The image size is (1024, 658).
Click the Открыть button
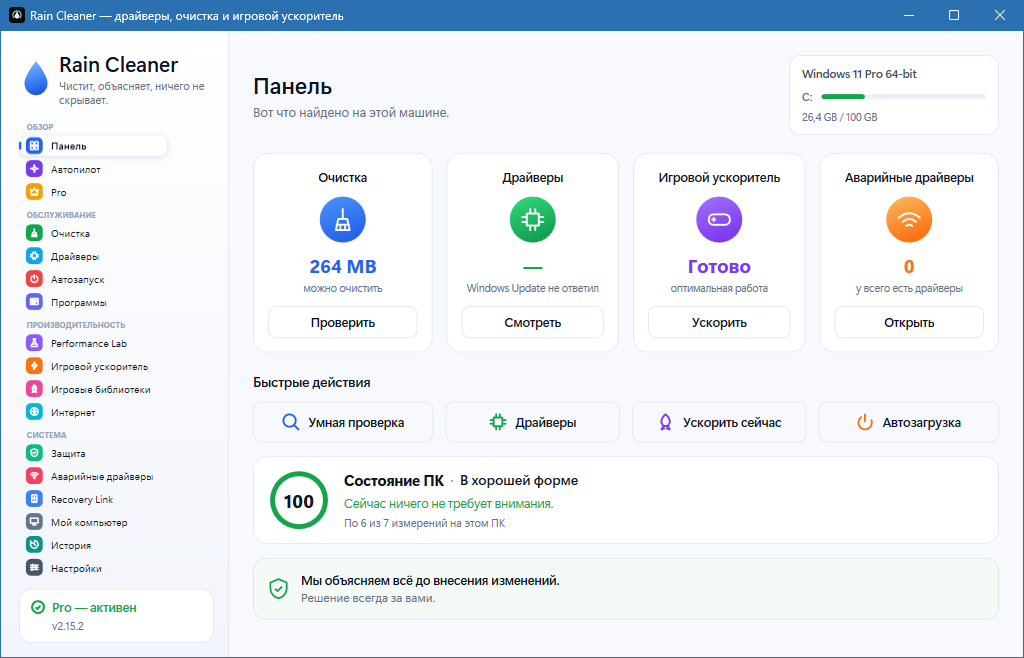pyautogui.click(x=909, y=322)
